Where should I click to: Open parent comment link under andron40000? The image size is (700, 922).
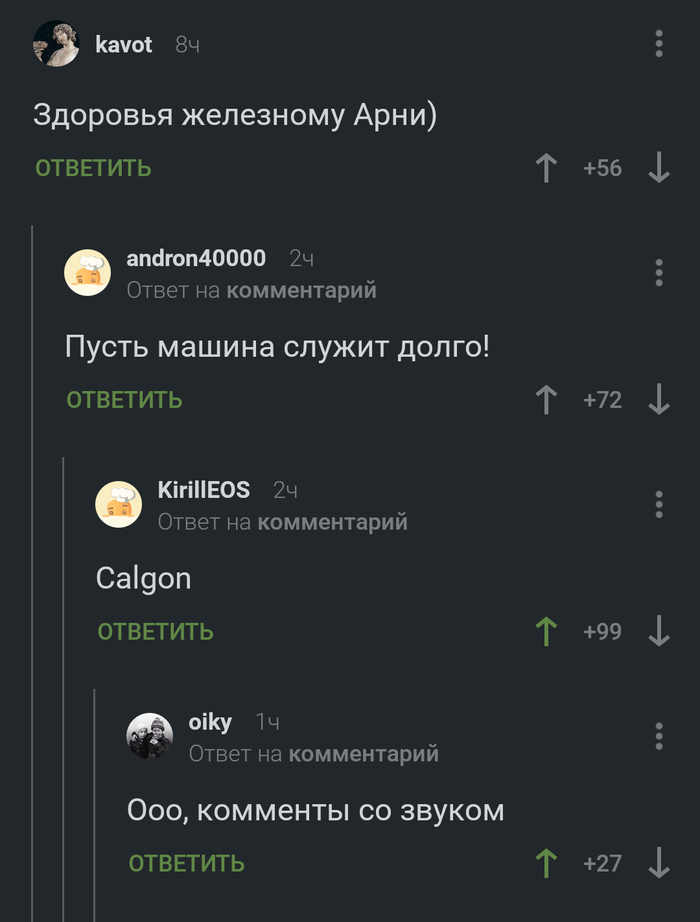click(301, 290)
